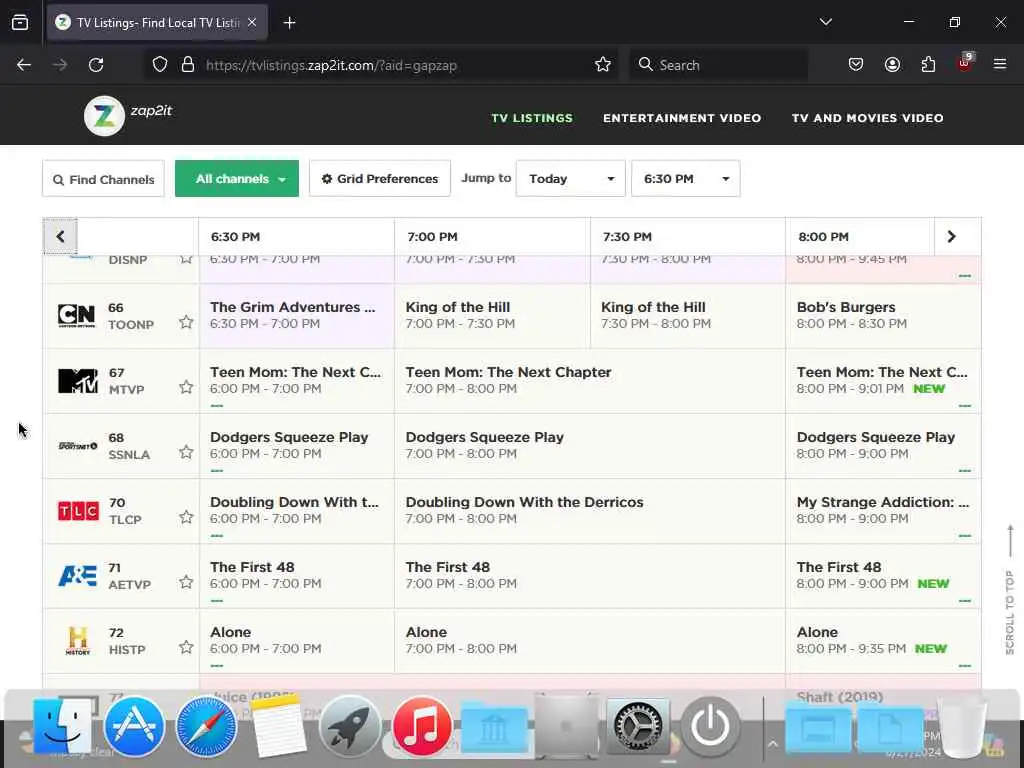
Task: Go to TV Listings nav item
Action: pyautogui.click(x=532, y=118)
